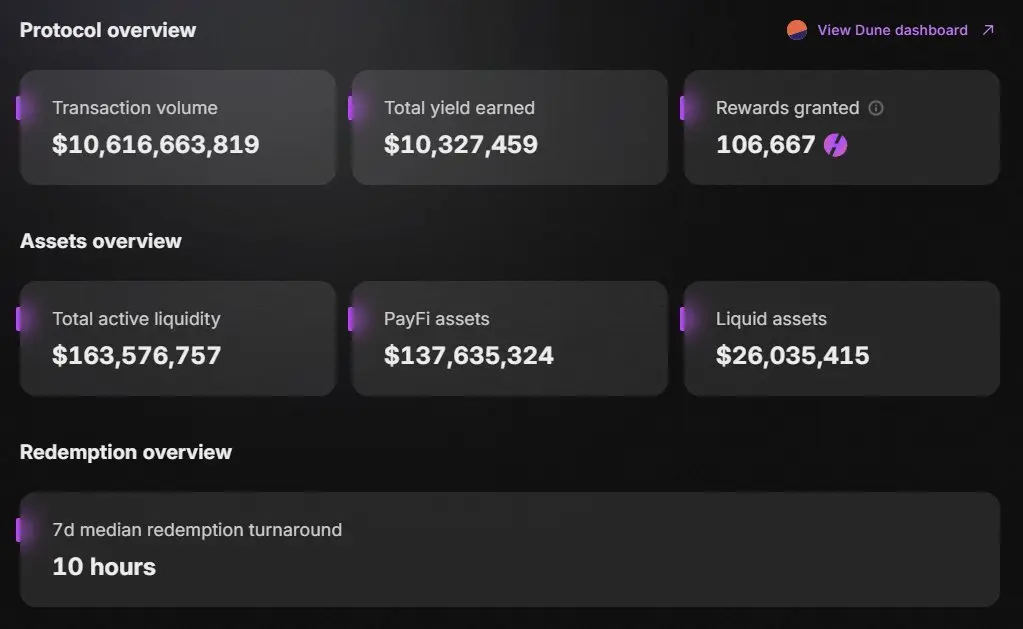Click the purple accent marker on PayFi assets card
1023x629 pixels.
[350, 319]
